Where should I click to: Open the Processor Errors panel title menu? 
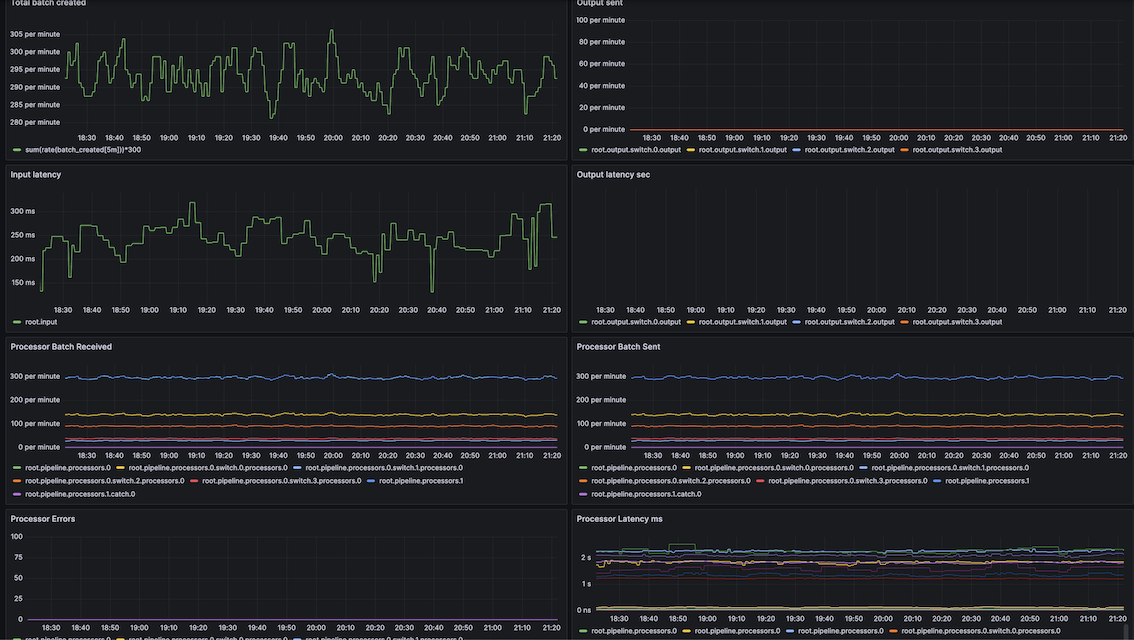(42, 519)
